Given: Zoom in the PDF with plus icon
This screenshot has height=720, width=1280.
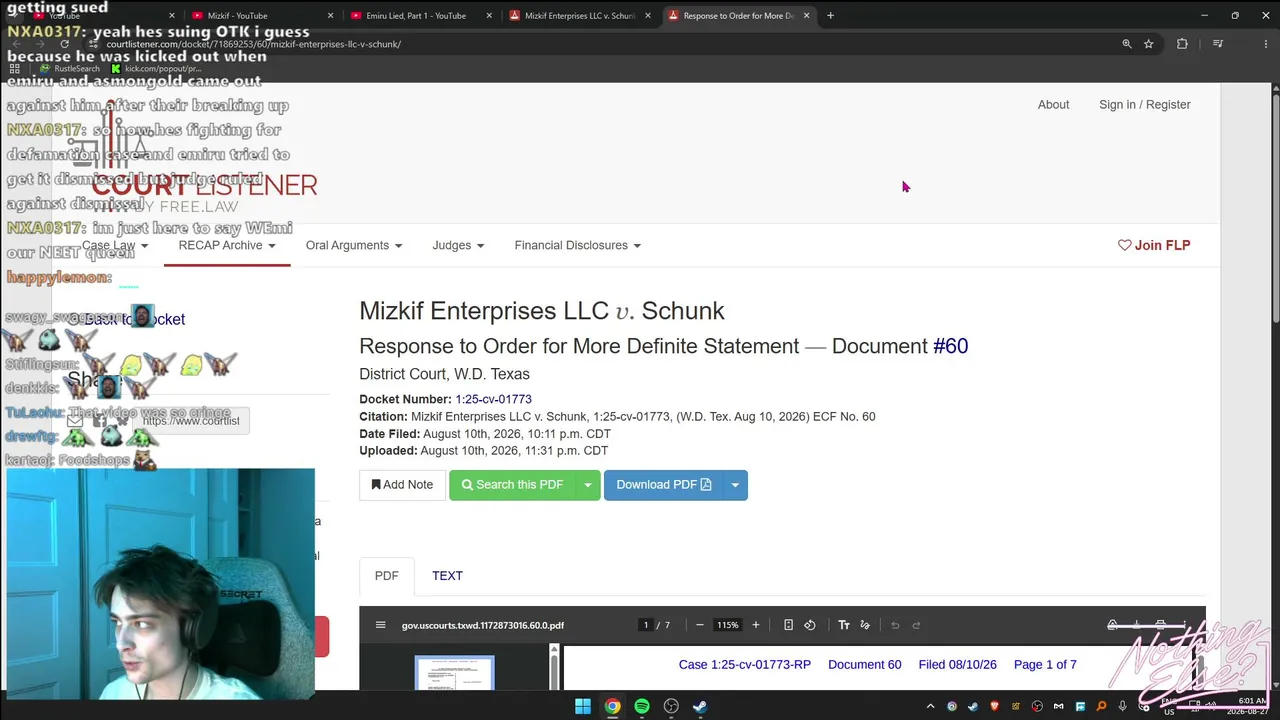Looking at the screenshot, I should pos(756,625).
